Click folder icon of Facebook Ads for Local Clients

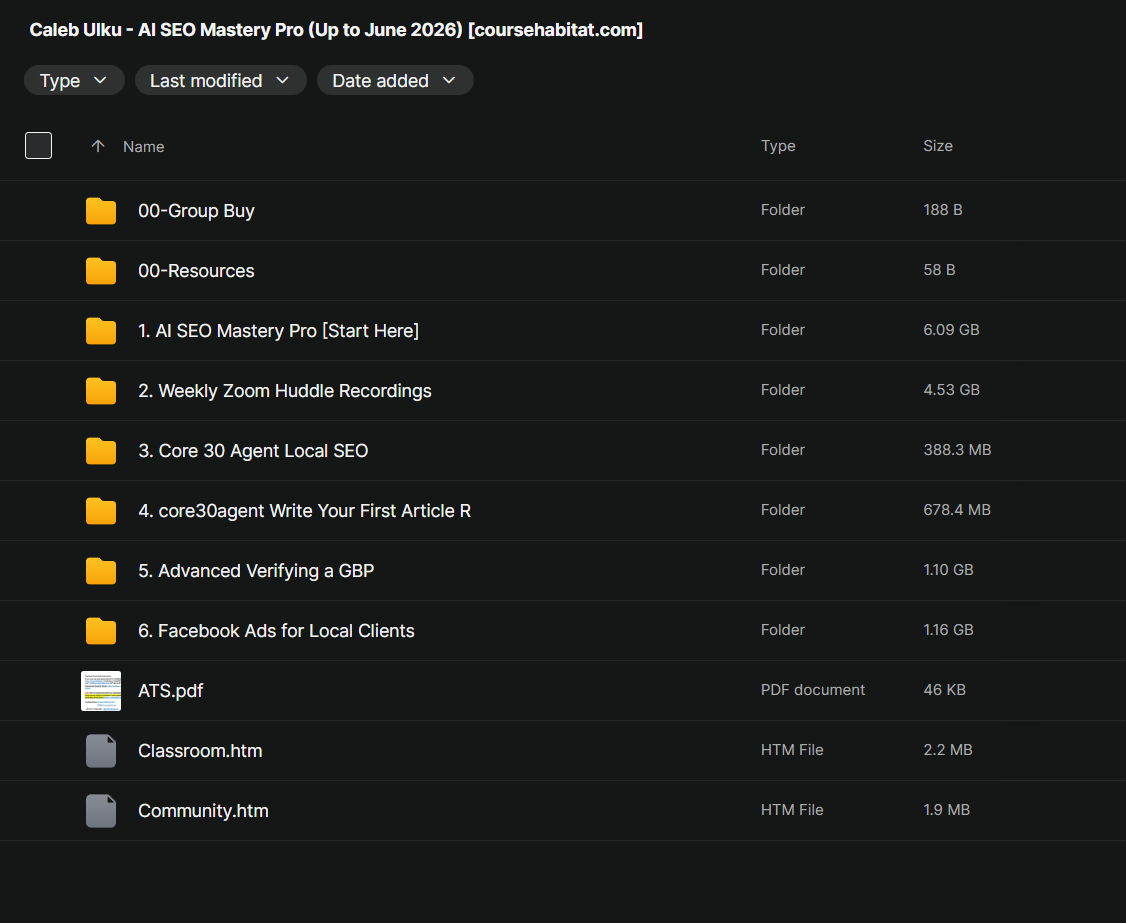(x=101, y=631)
